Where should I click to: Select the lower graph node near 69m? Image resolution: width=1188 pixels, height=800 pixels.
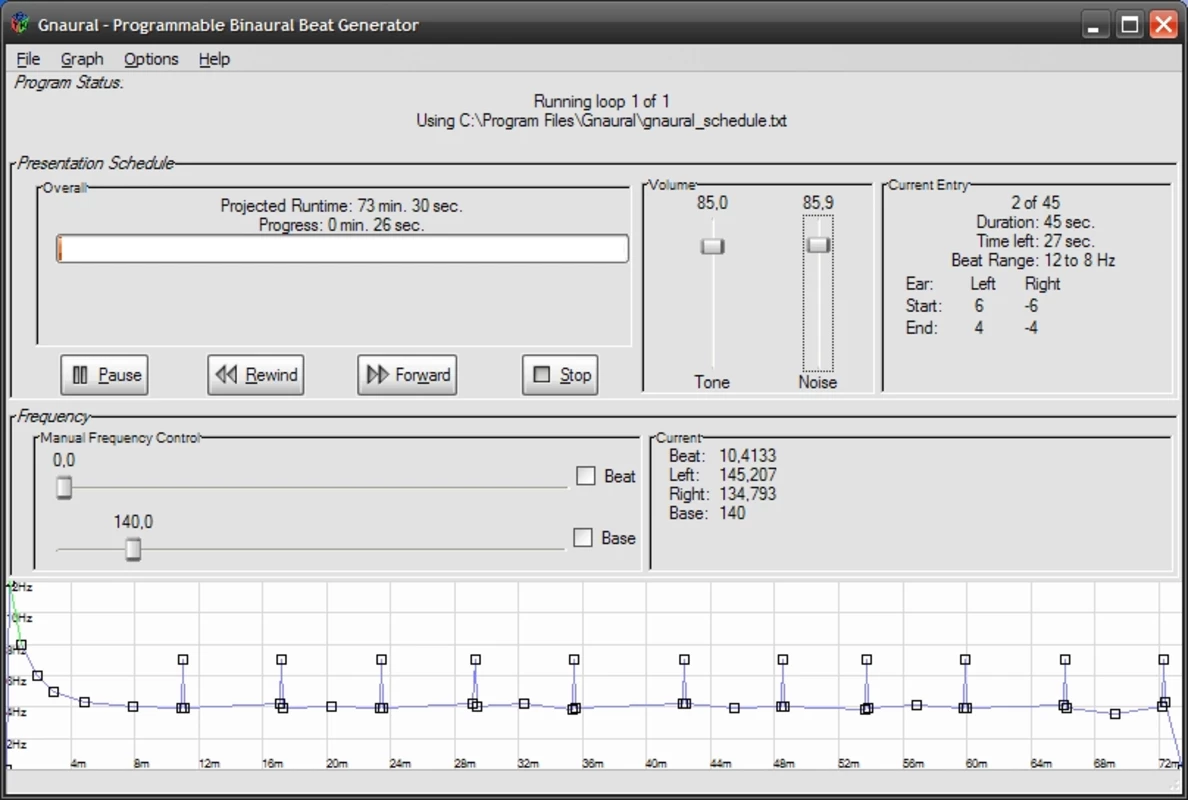pyautogui.click(x=1115, y=714)
